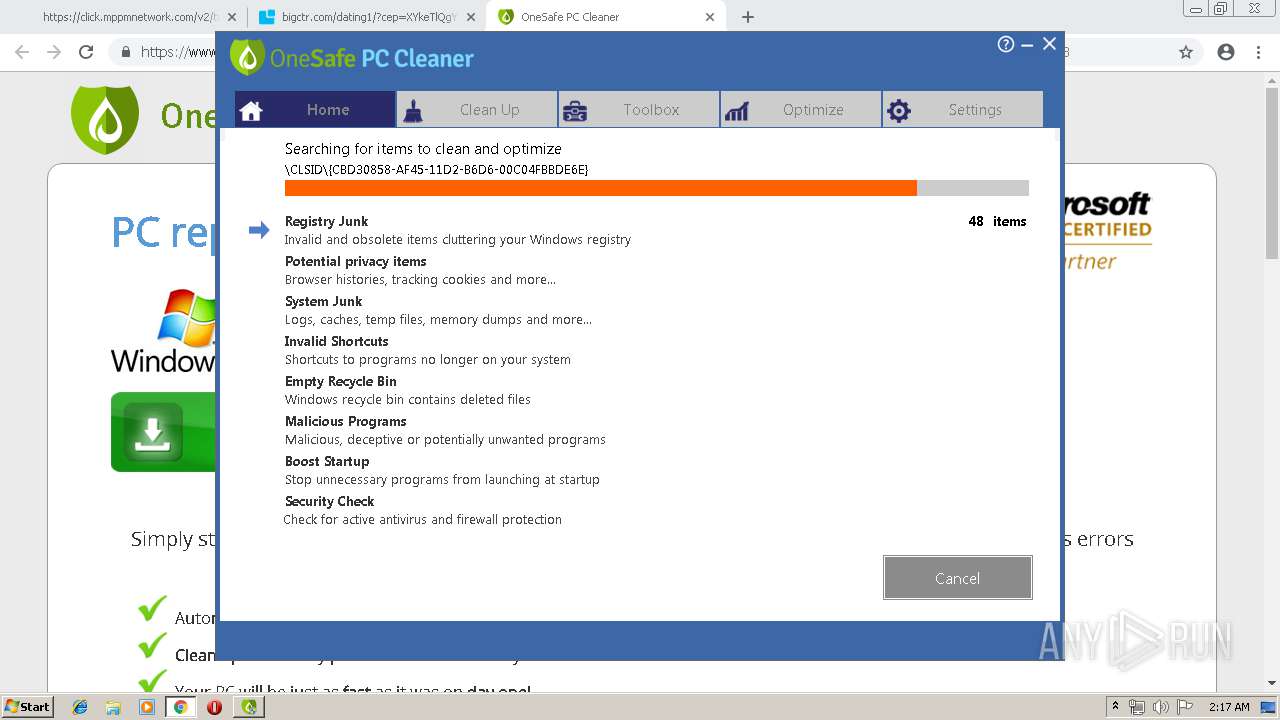The image size is (1280, 720).
Task: Select the Empty Recycle Bin heading
Action: [x=340, y=381]
